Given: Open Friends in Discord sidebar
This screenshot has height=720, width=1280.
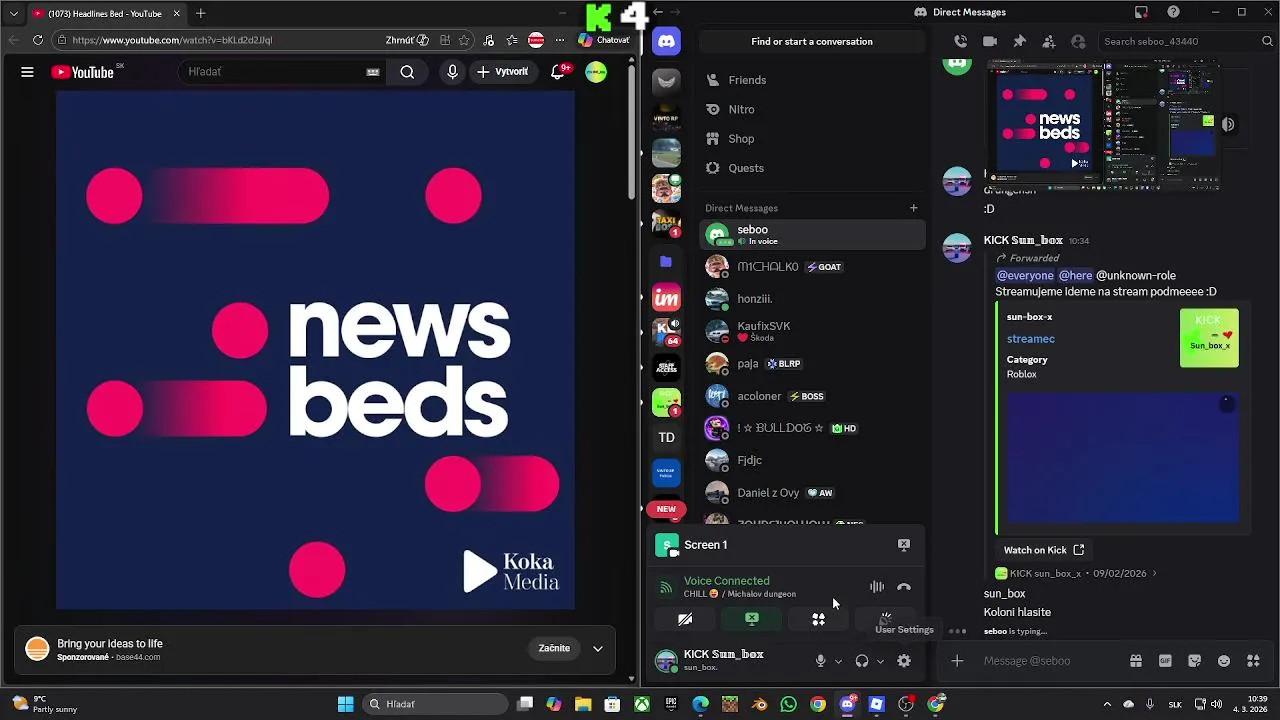Looking at the screenshot, I should pyautogui.click(x=812, y=80).
